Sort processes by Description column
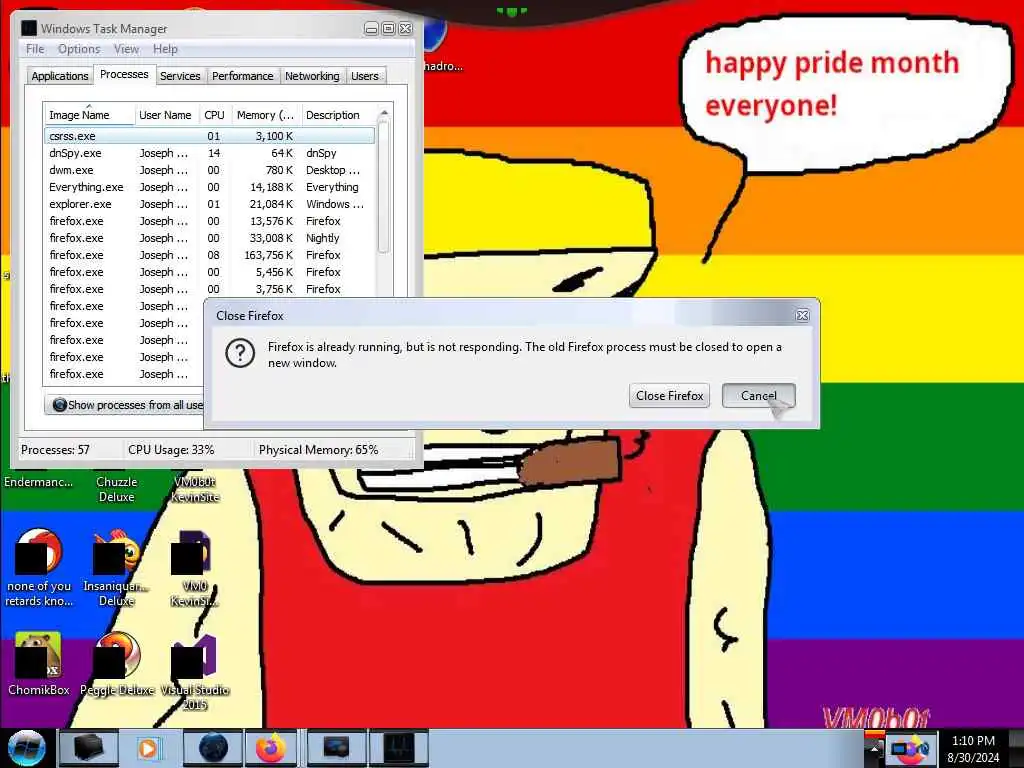 (338, 115)
